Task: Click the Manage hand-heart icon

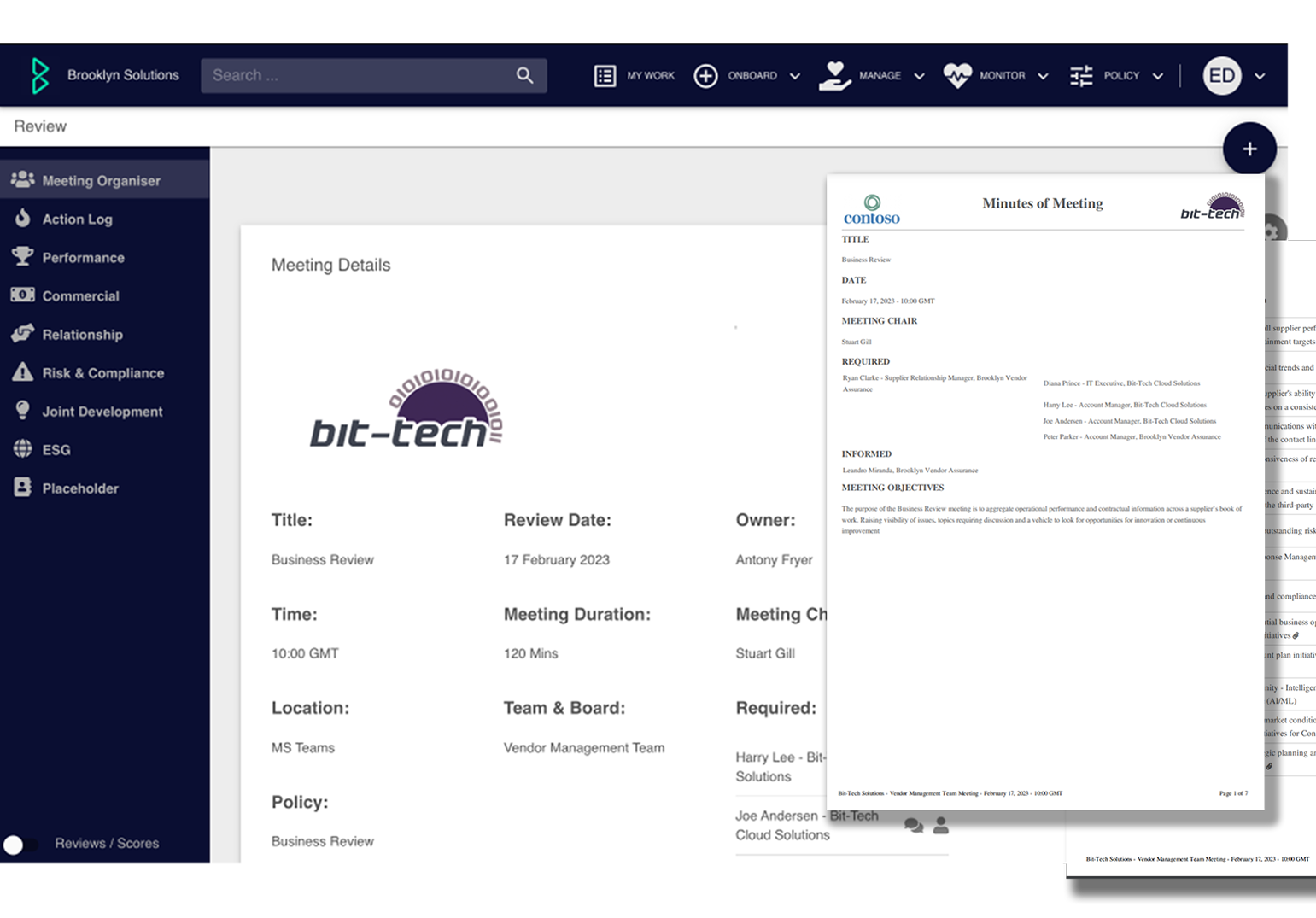Action: (x=834, y=76)
